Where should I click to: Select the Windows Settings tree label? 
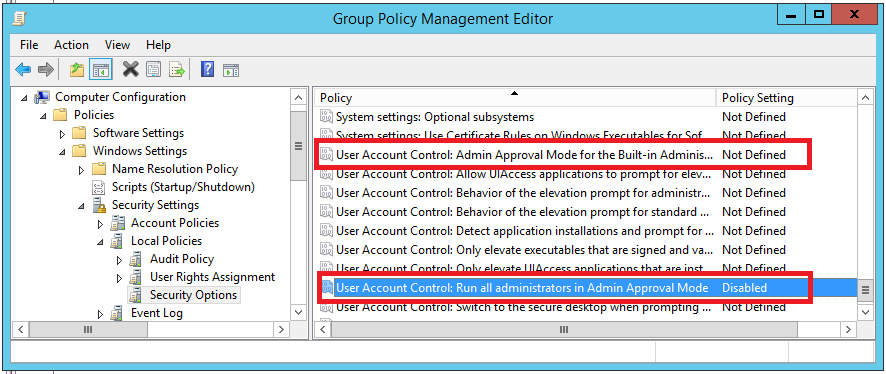point(140,151)
